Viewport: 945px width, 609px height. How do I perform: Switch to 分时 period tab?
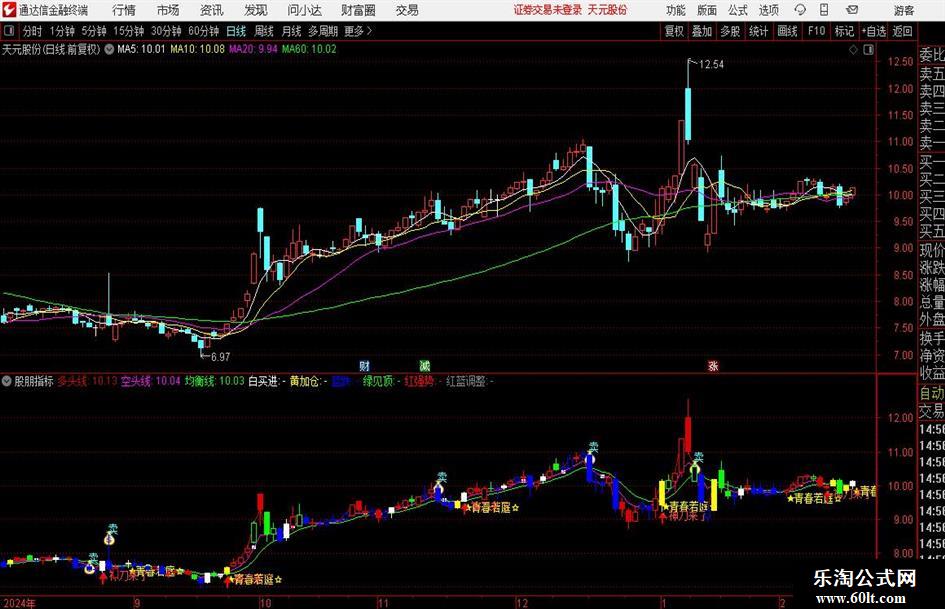coord(32,31)
